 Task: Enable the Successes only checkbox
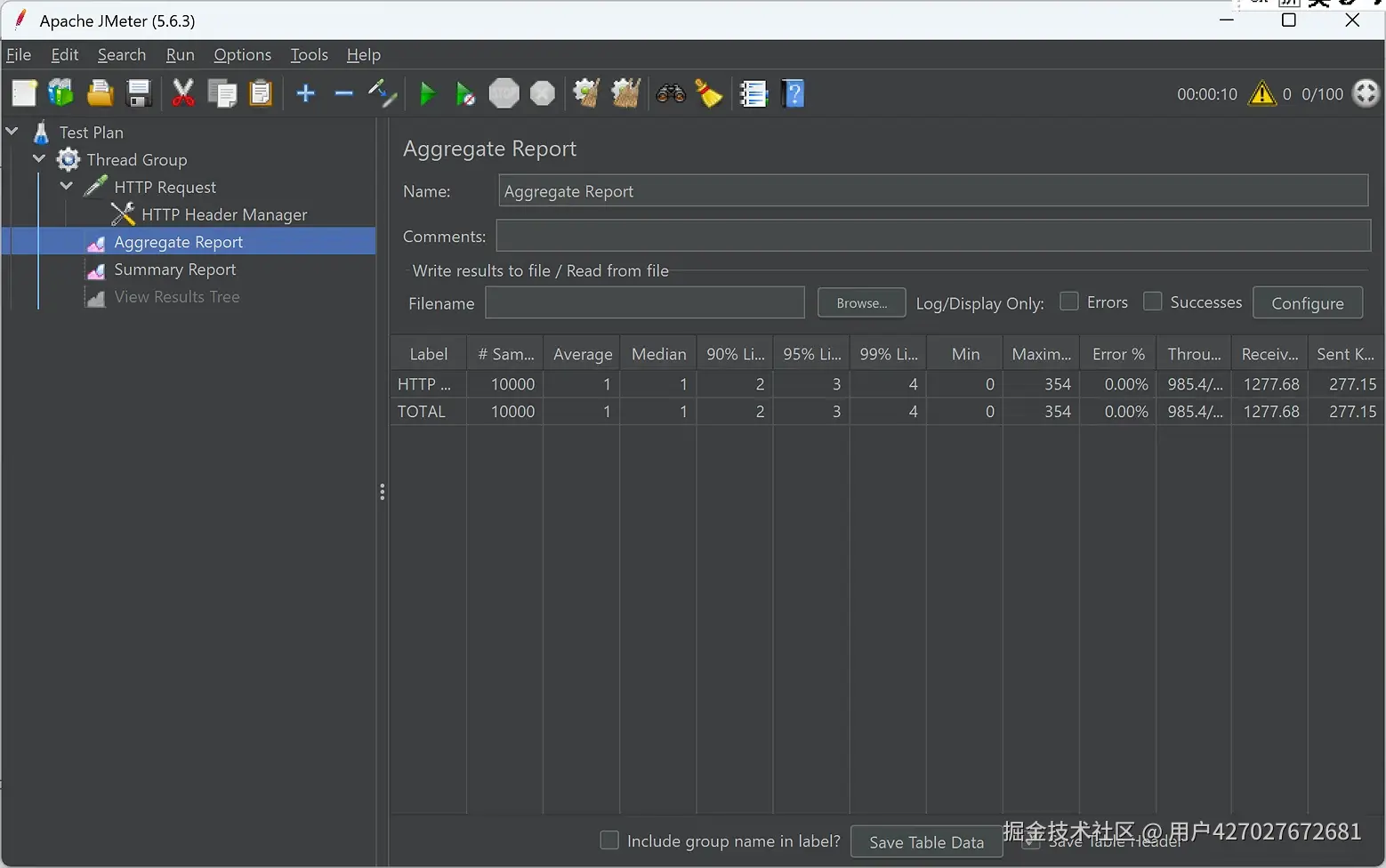click(x=1153, y=301)
